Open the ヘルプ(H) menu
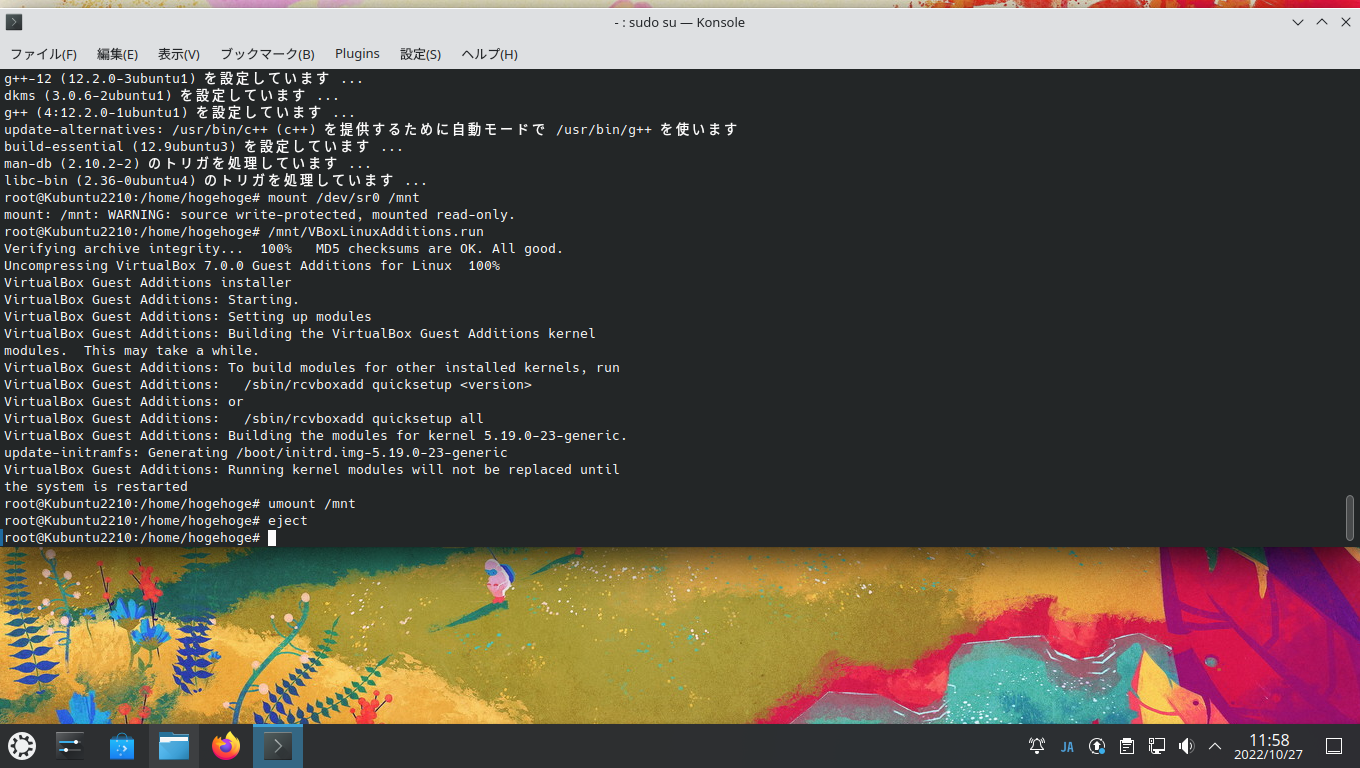Screen dimensions: 1360x768 489,54
